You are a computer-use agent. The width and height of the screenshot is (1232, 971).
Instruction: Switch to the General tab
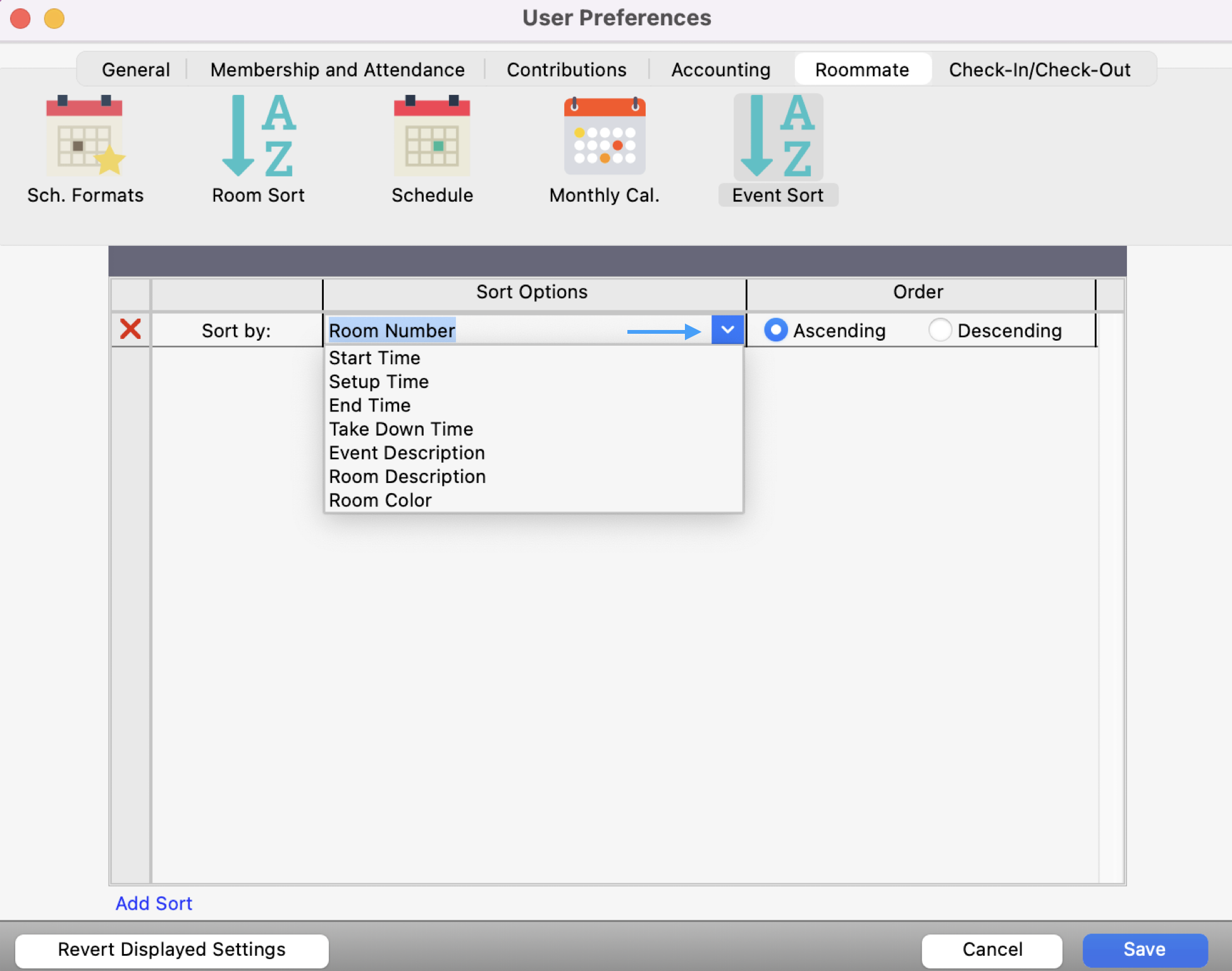(135, 70)
